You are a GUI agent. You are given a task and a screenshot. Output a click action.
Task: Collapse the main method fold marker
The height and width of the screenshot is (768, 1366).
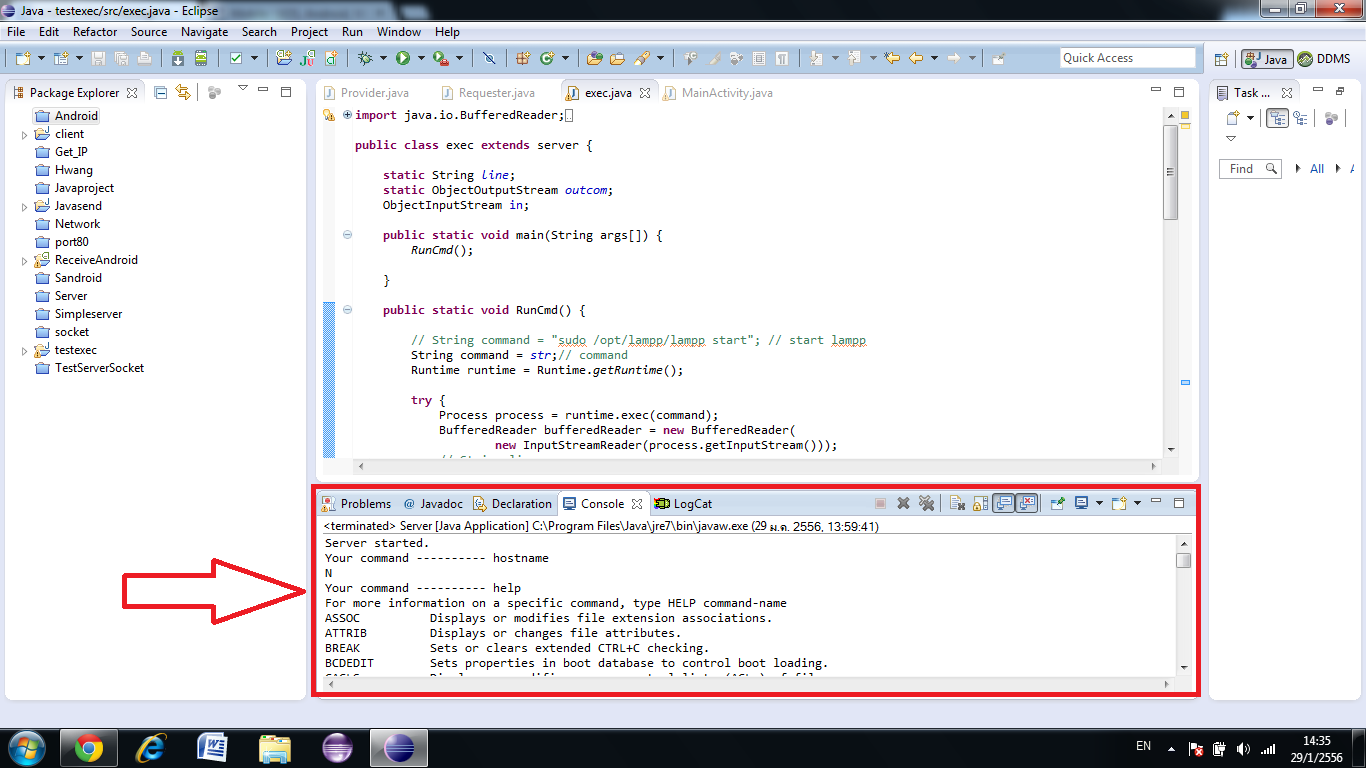[347, 235]
